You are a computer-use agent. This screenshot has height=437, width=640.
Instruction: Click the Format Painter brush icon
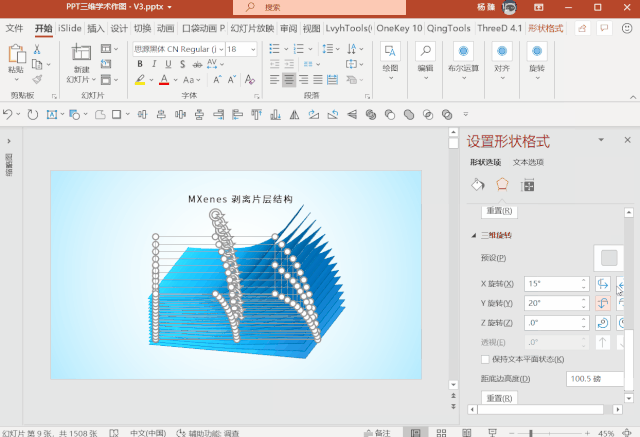(37, 79)
